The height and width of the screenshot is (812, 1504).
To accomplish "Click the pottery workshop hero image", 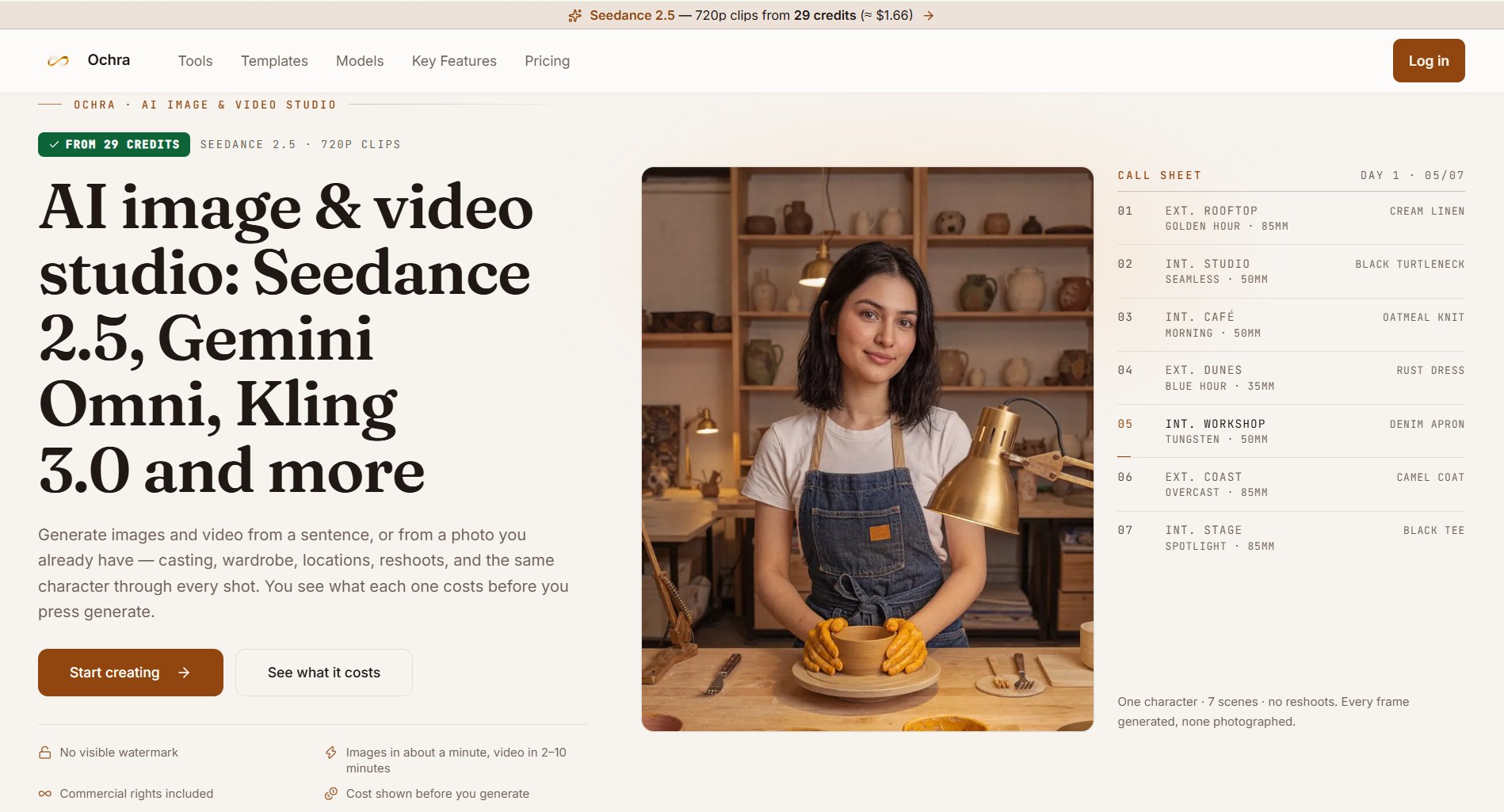I will [x=868, y=449].
